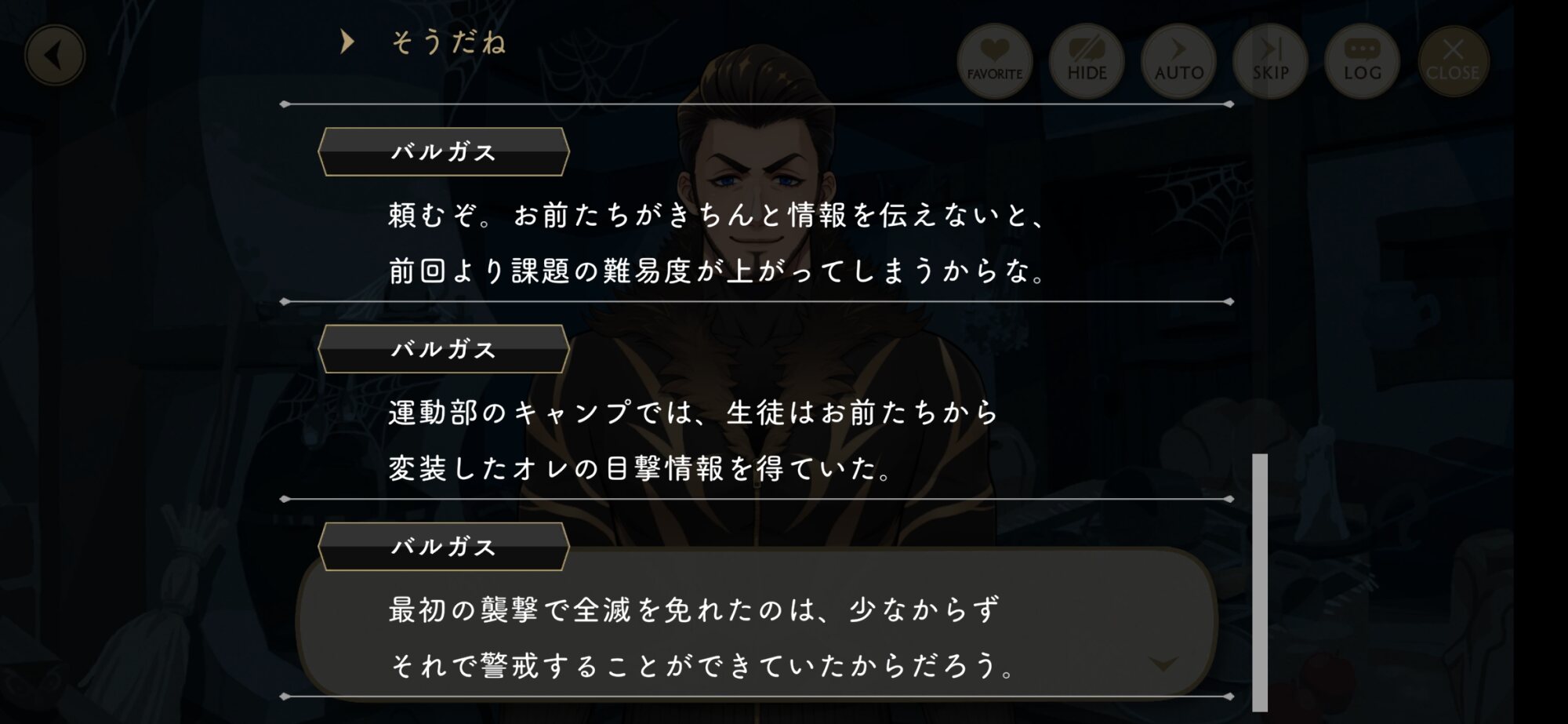Click the arrow beside そうだね
The image size is (1568, 724).
point(347,42)
